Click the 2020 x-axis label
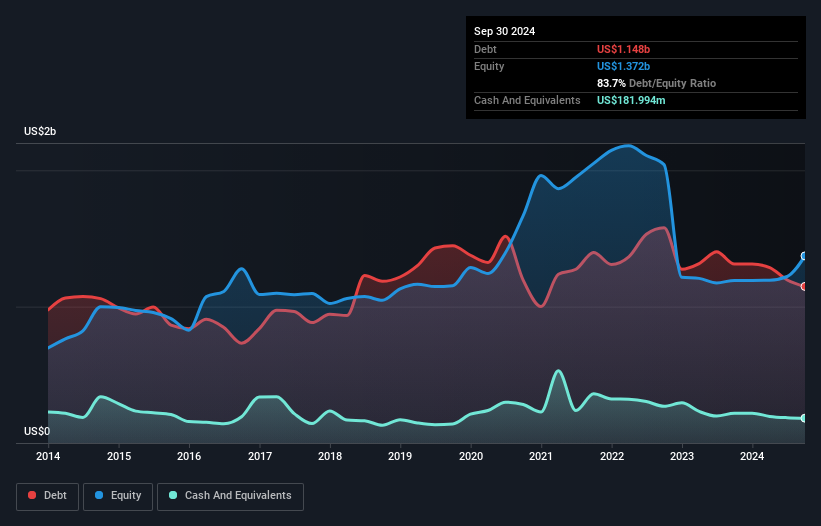Image resolution: width=821 pixels, height=526 pixels. [471, 456]
